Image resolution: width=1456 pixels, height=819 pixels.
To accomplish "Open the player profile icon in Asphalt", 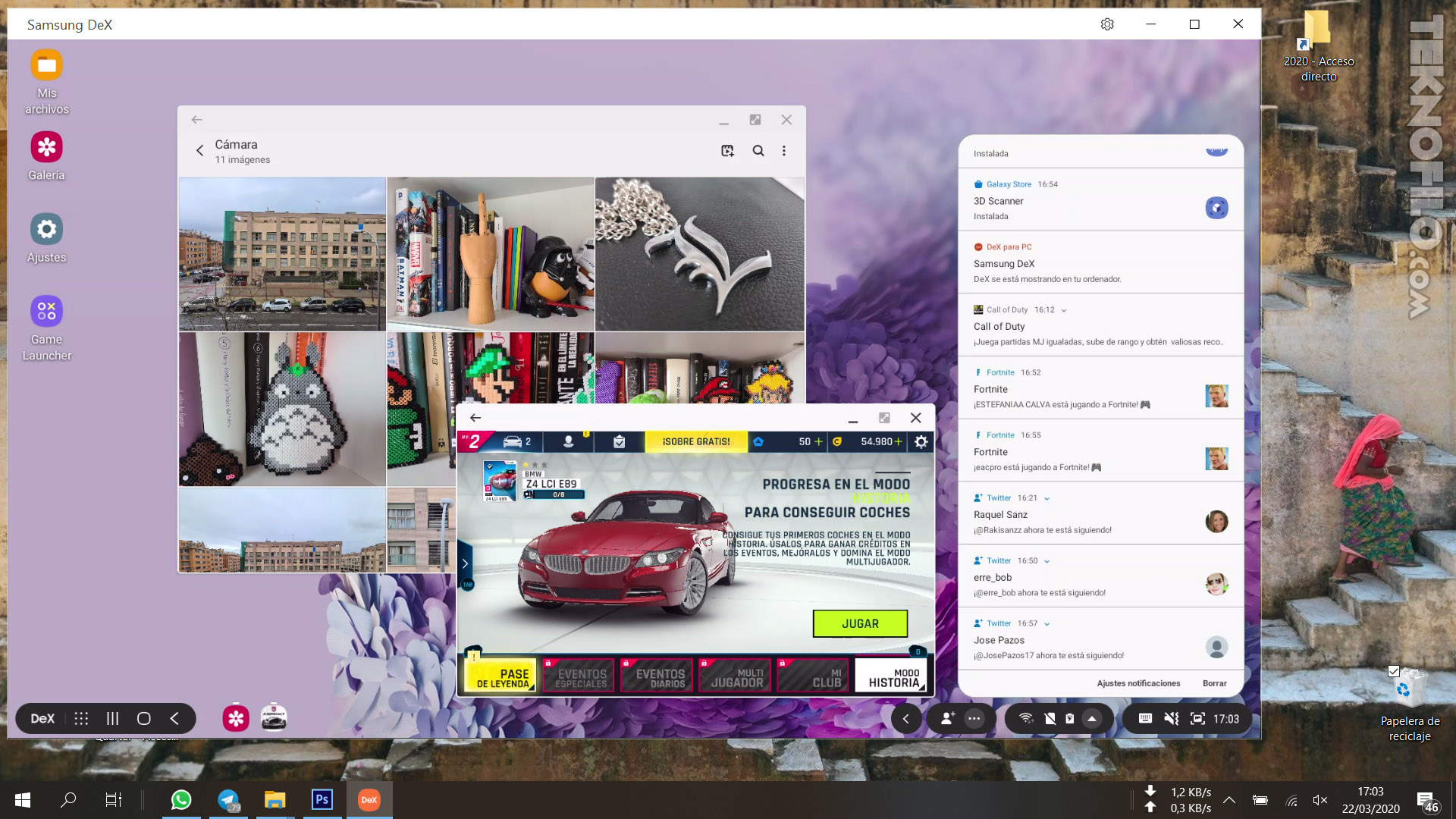I will coord(569,441).
